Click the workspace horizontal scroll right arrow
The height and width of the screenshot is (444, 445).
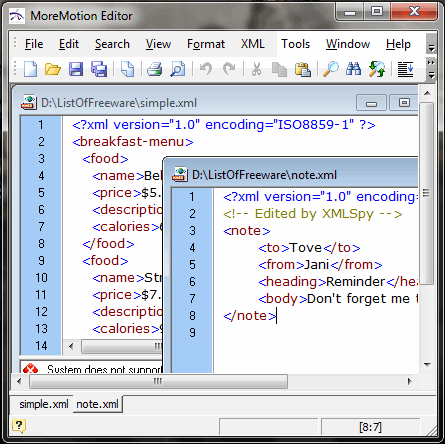[410, 381]
